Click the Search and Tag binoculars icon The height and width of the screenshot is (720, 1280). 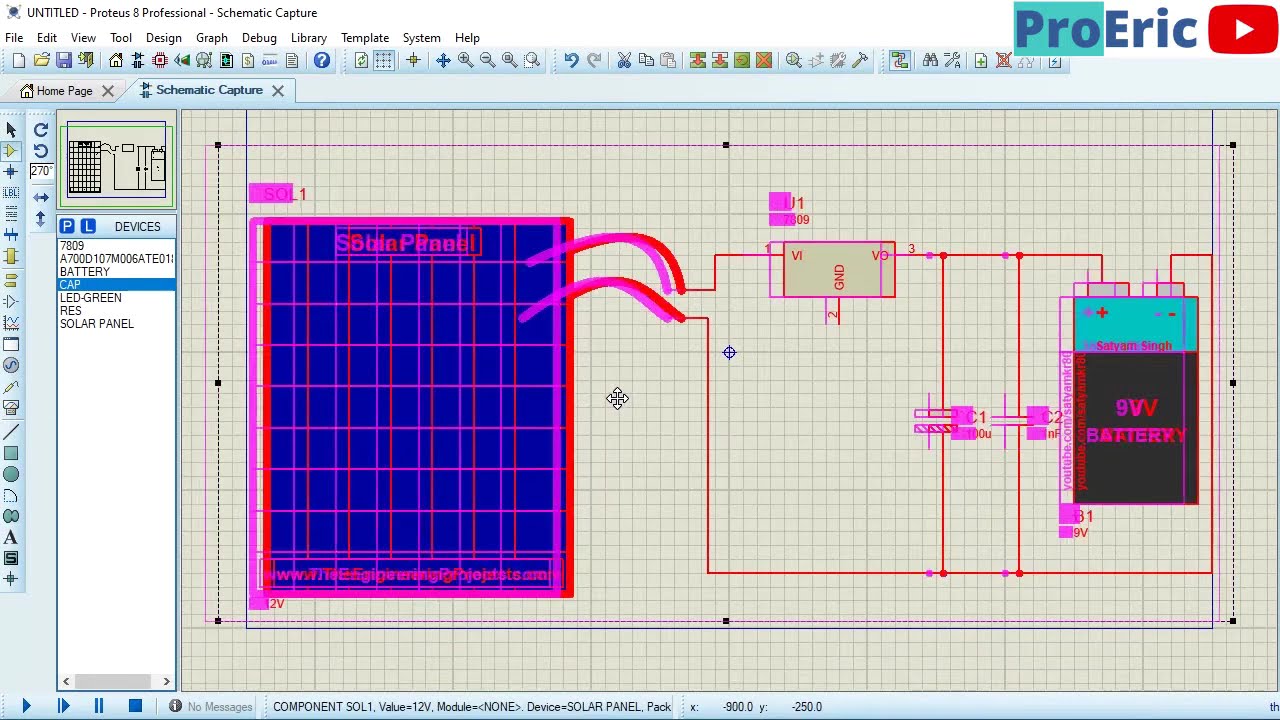(x=930, y=61)
